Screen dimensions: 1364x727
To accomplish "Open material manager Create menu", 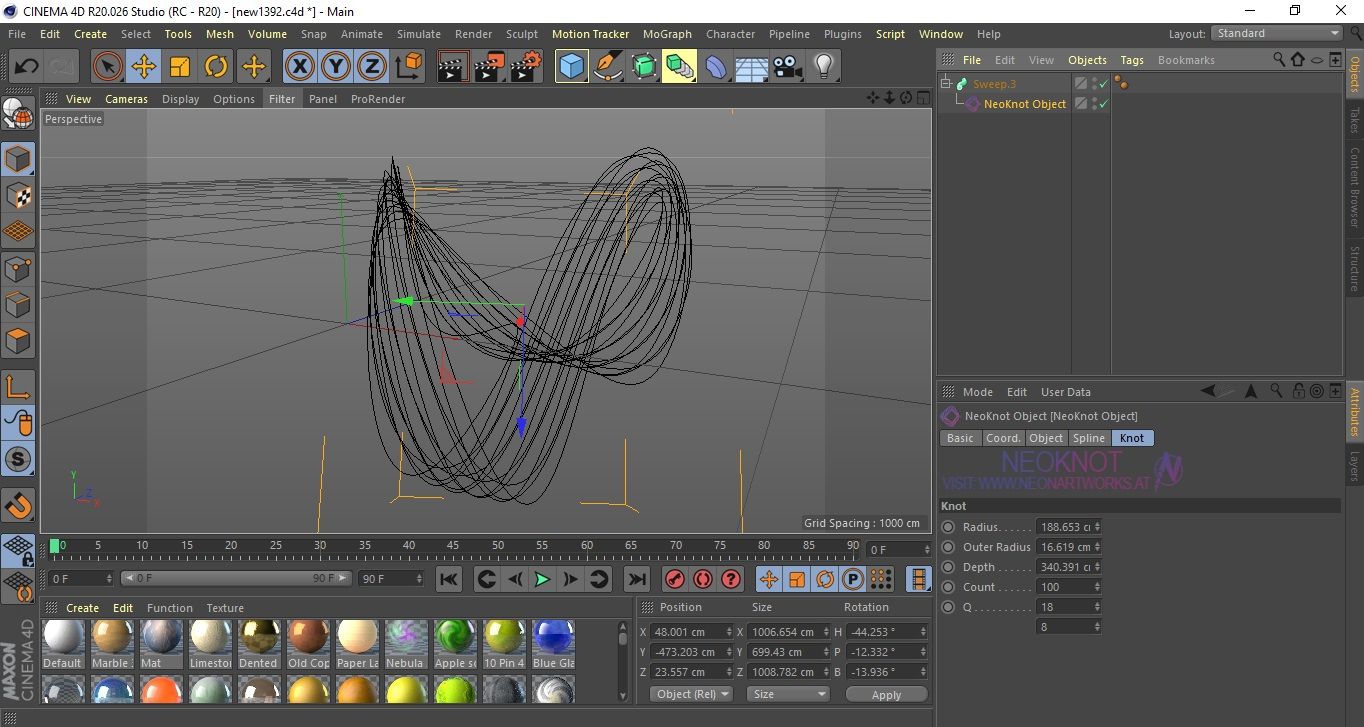I will pos(82,608).
